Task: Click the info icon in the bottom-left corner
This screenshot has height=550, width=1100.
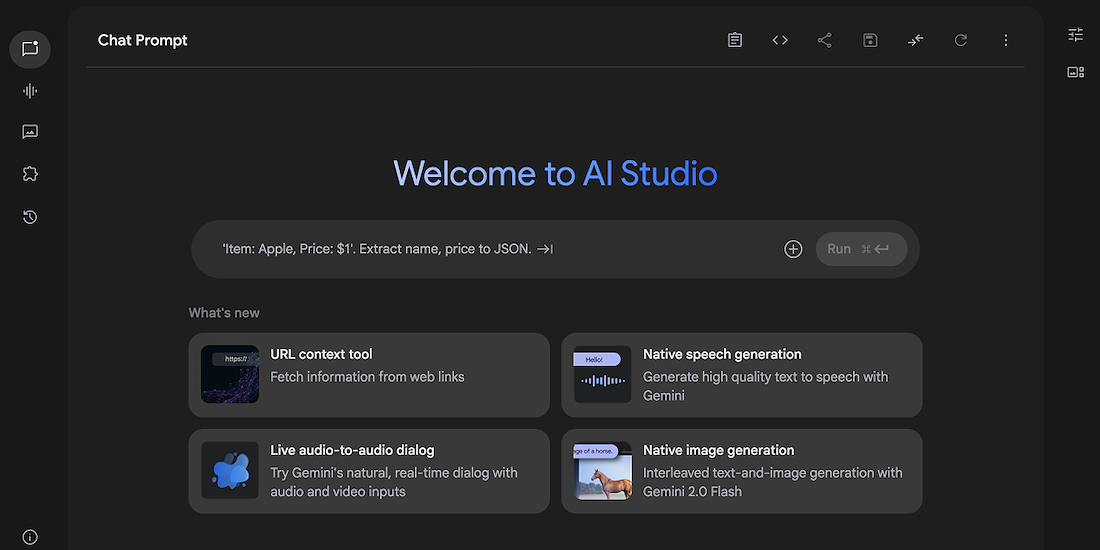Action: (x=30, y=537)
